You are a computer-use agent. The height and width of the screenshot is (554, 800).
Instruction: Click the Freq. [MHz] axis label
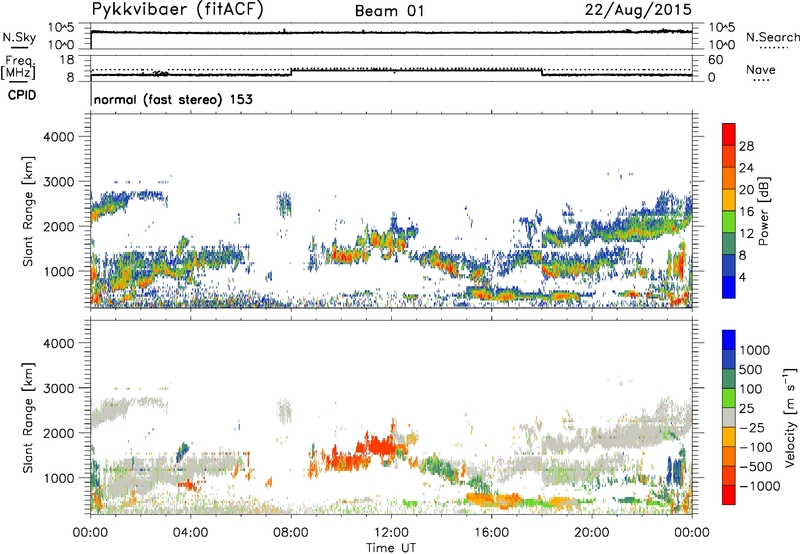pos(19,68)
